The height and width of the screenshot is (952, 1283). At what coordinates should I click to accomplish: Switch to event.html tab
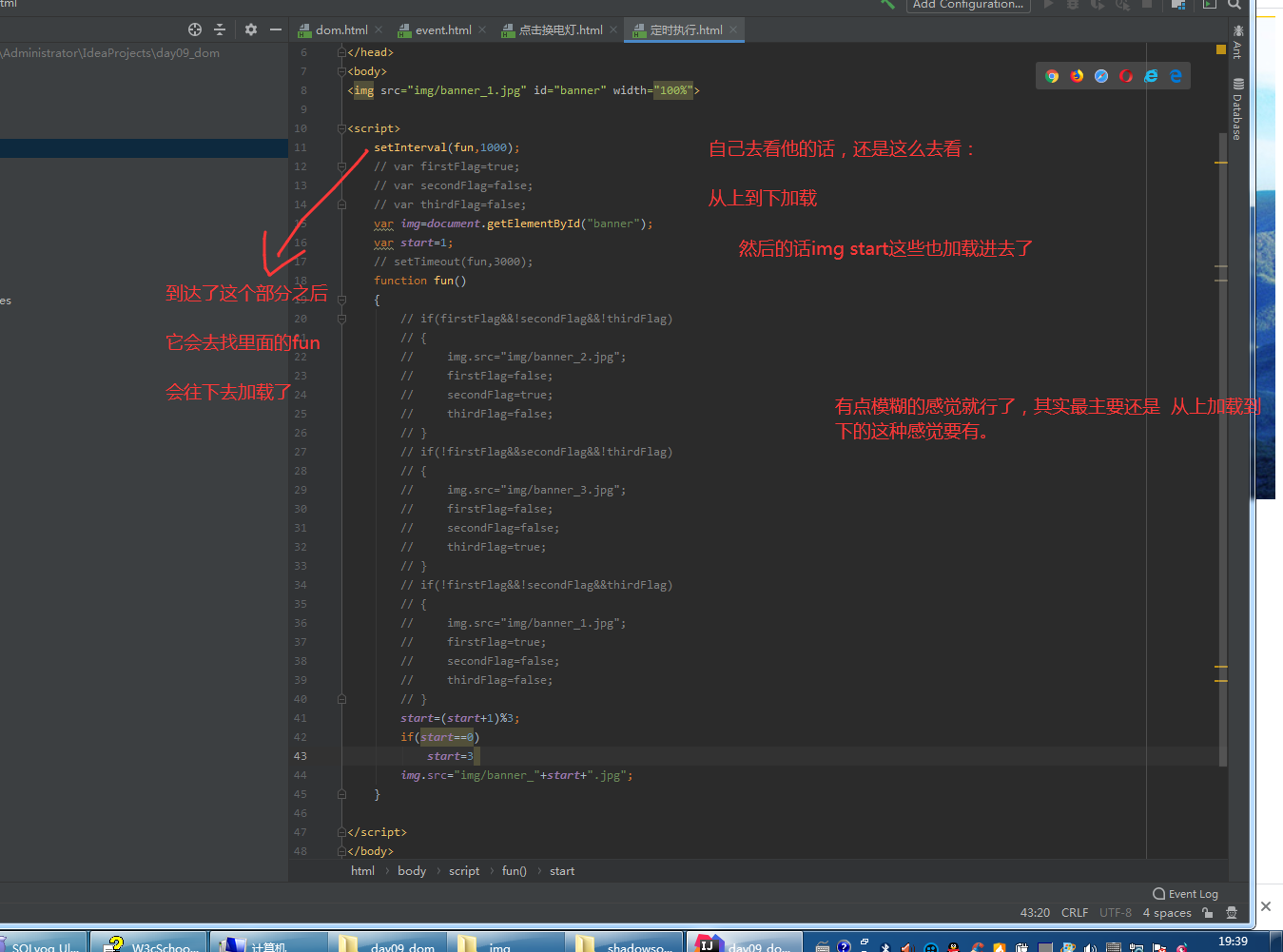[x=442, y=29]
